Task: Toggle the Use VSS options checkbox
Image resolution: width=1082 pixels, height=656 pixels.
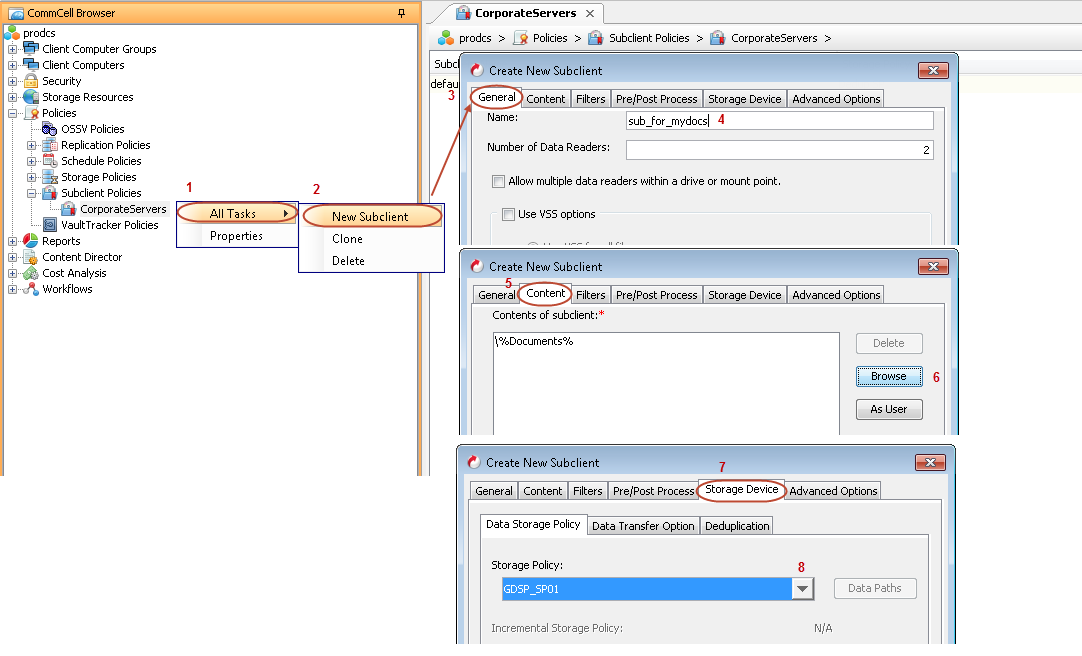Action: pyautogui.click(x=508, y=214)
